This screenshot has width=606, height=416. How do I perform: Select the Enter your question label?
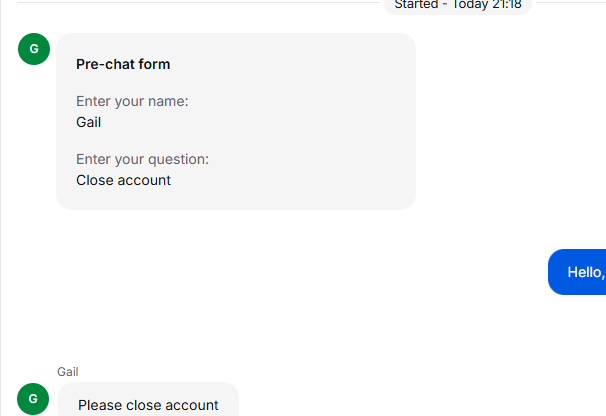coord(142,159)
